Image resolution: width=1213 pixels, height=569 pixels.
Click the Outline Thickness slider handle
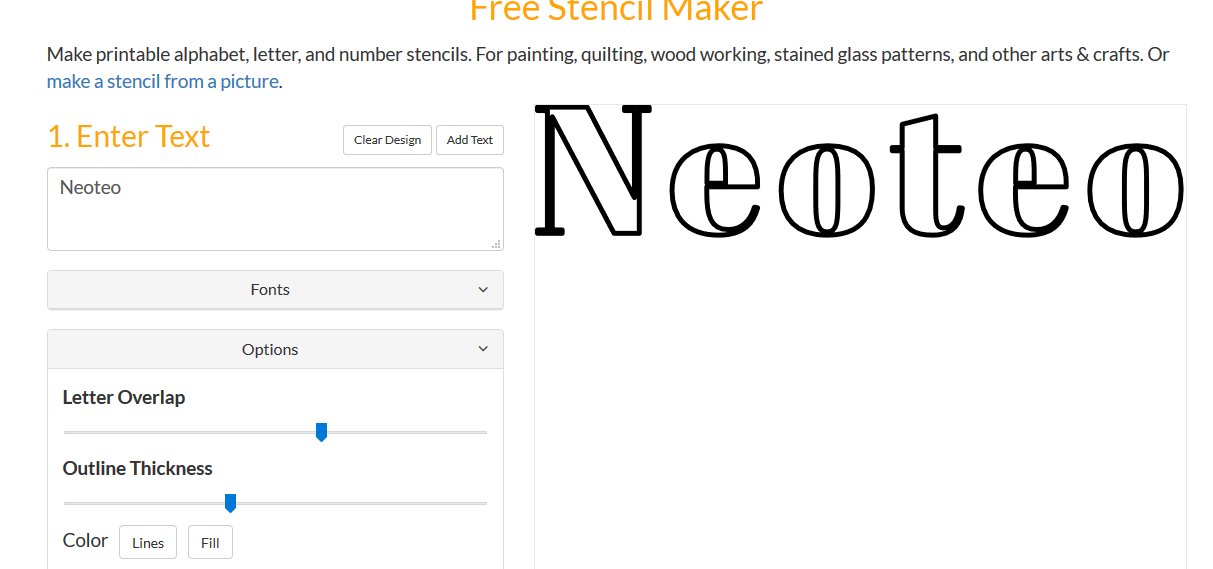[x=230, y=503]
